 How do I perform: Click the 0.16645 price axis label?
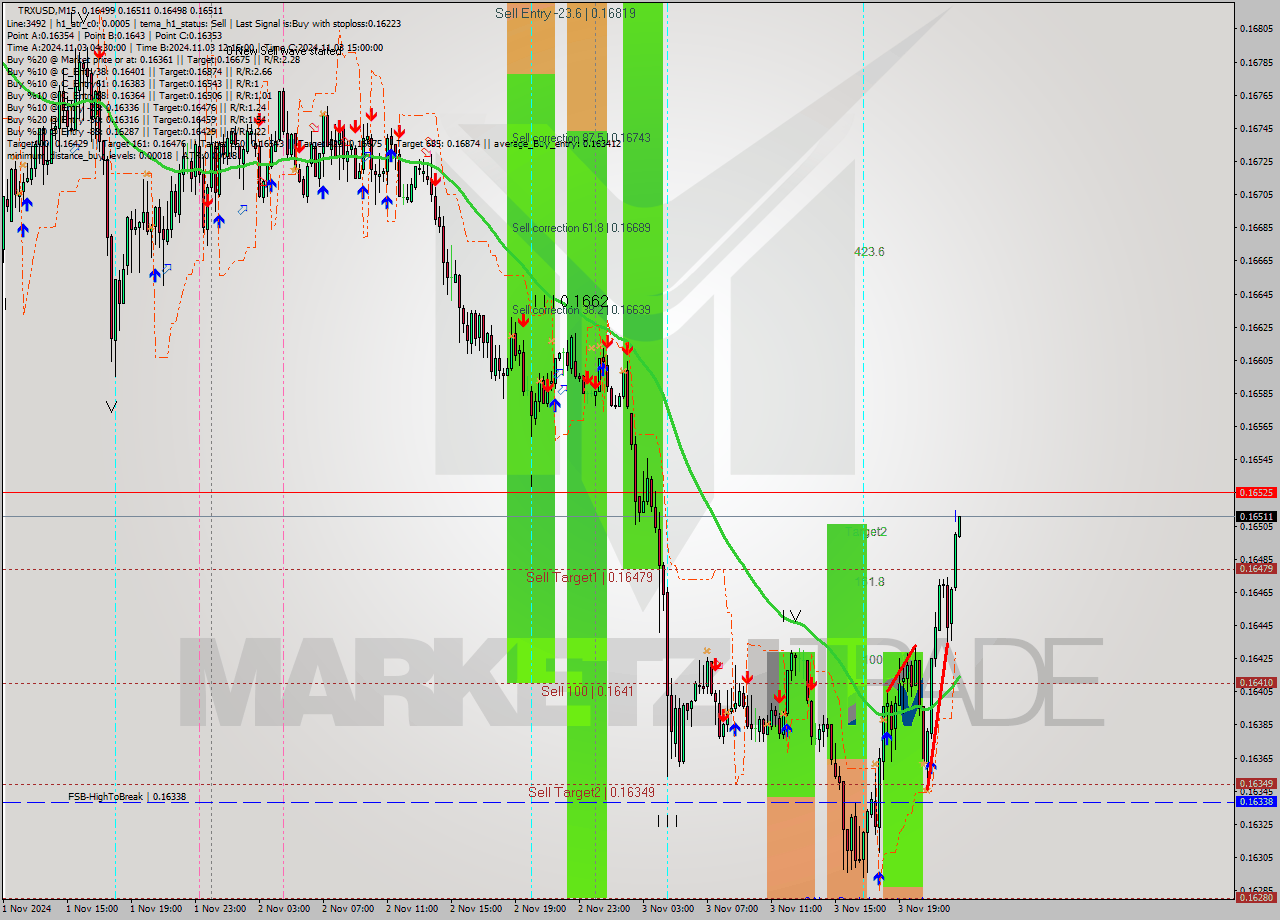1257,294
